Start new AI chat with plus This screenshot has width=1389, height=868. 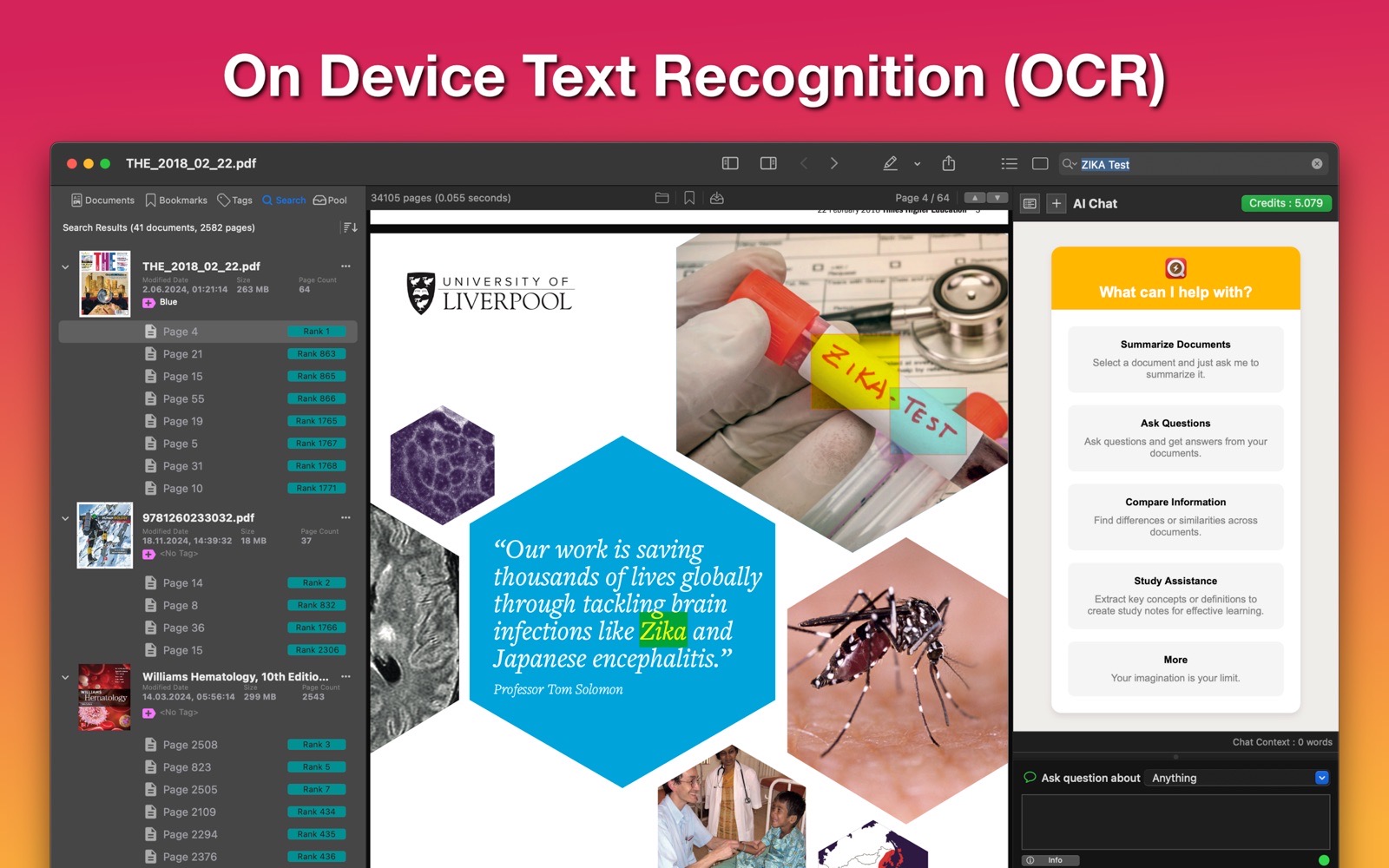click(x=1056, y=204)
